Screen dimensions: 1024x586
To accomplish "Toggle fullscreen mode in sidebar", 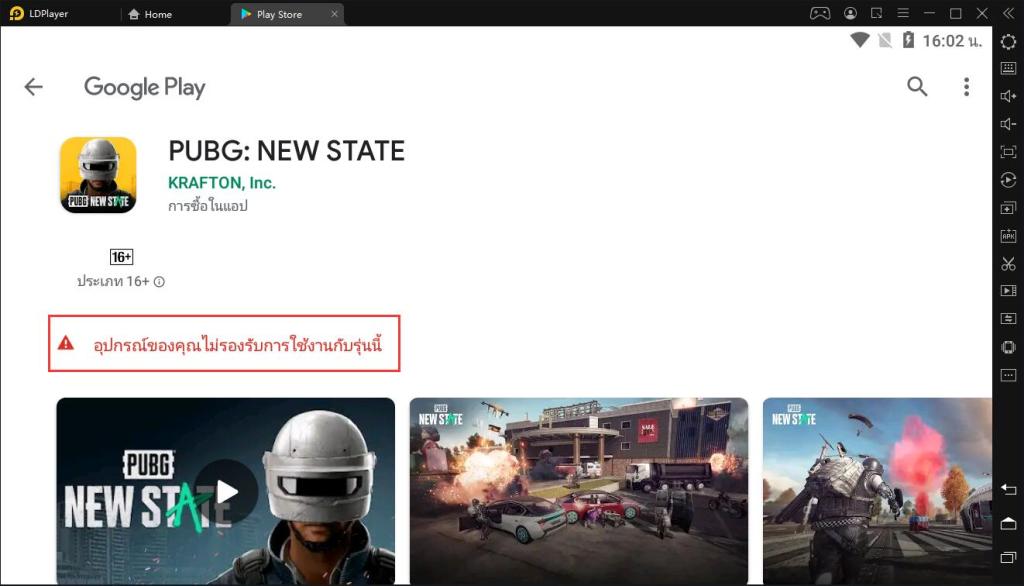I will [x=1008, y=152].
